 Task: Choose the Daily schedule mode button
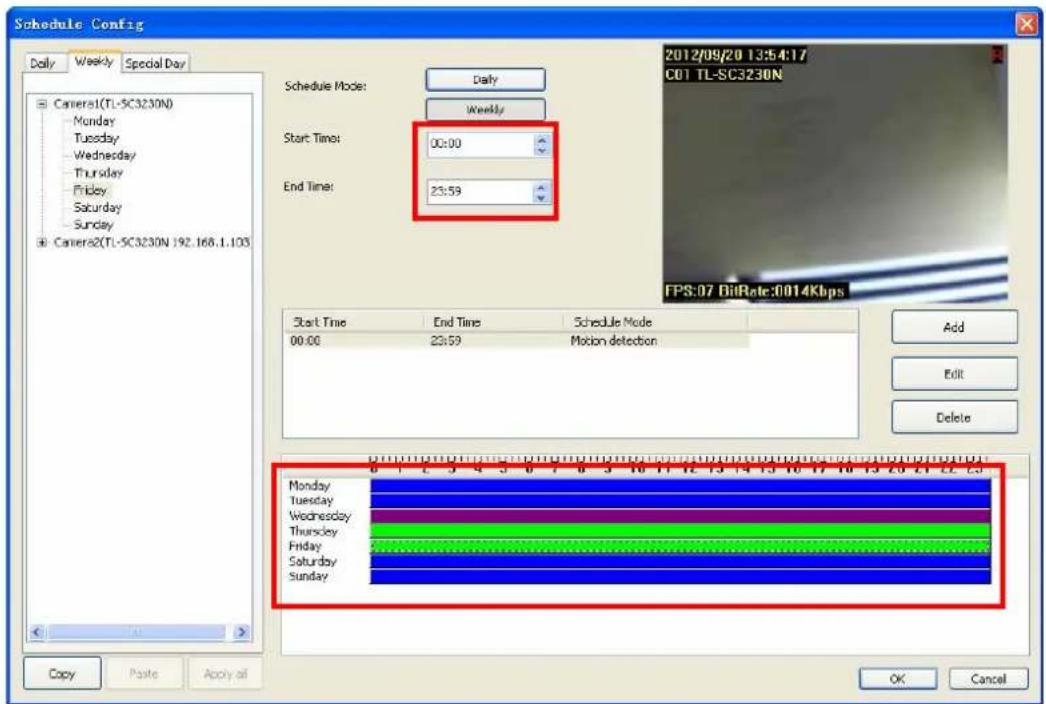(485, 79)
